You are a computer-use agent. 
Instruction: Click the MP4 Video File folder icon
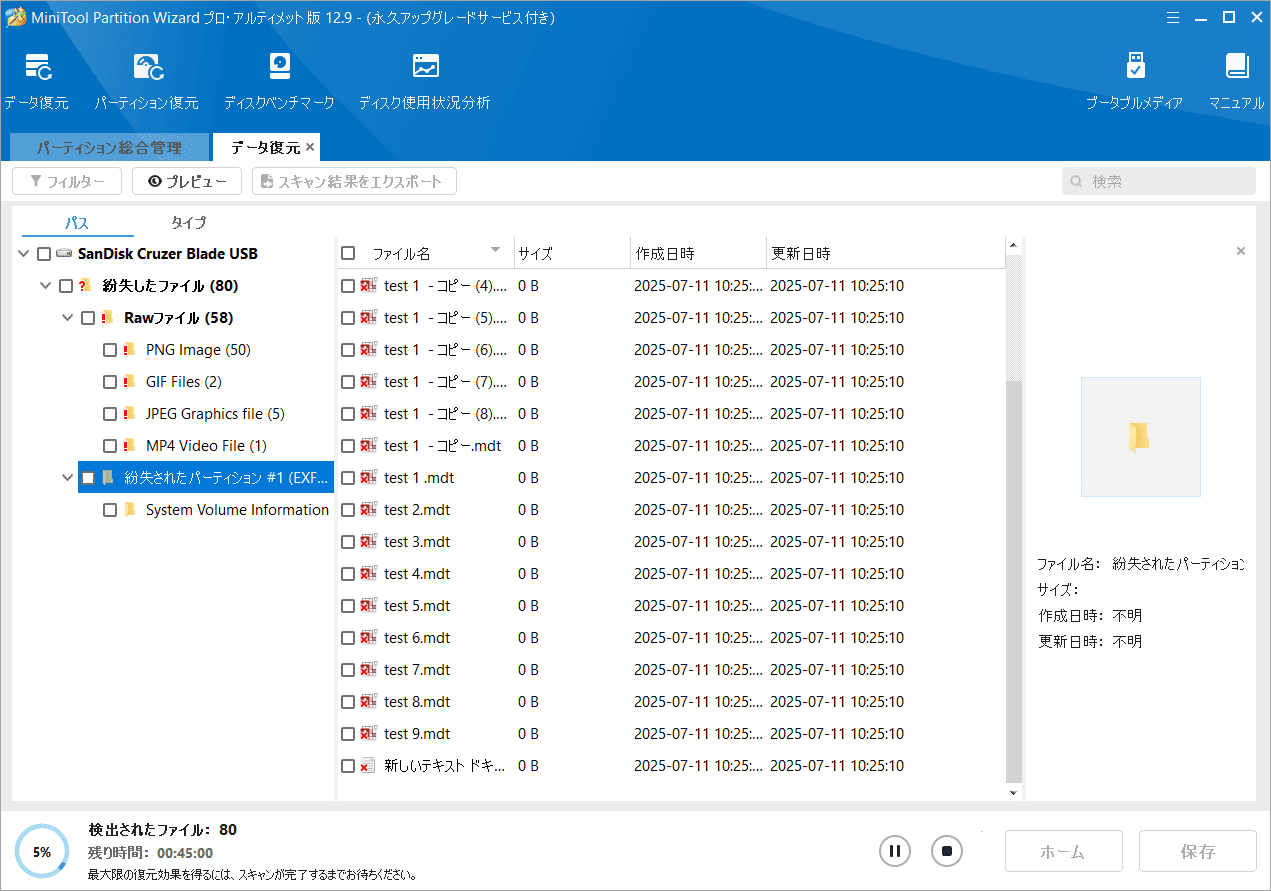click(x=129, y=446)
